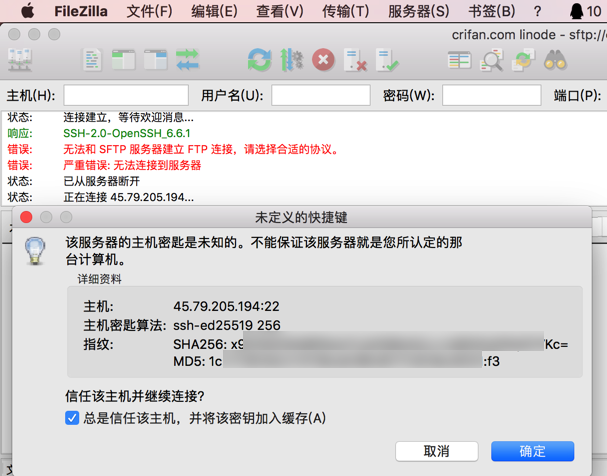607x476 pixels.
Task: Open QQ penguin menu bar icon
Action: pyautogui.click(x=576, y=11)
